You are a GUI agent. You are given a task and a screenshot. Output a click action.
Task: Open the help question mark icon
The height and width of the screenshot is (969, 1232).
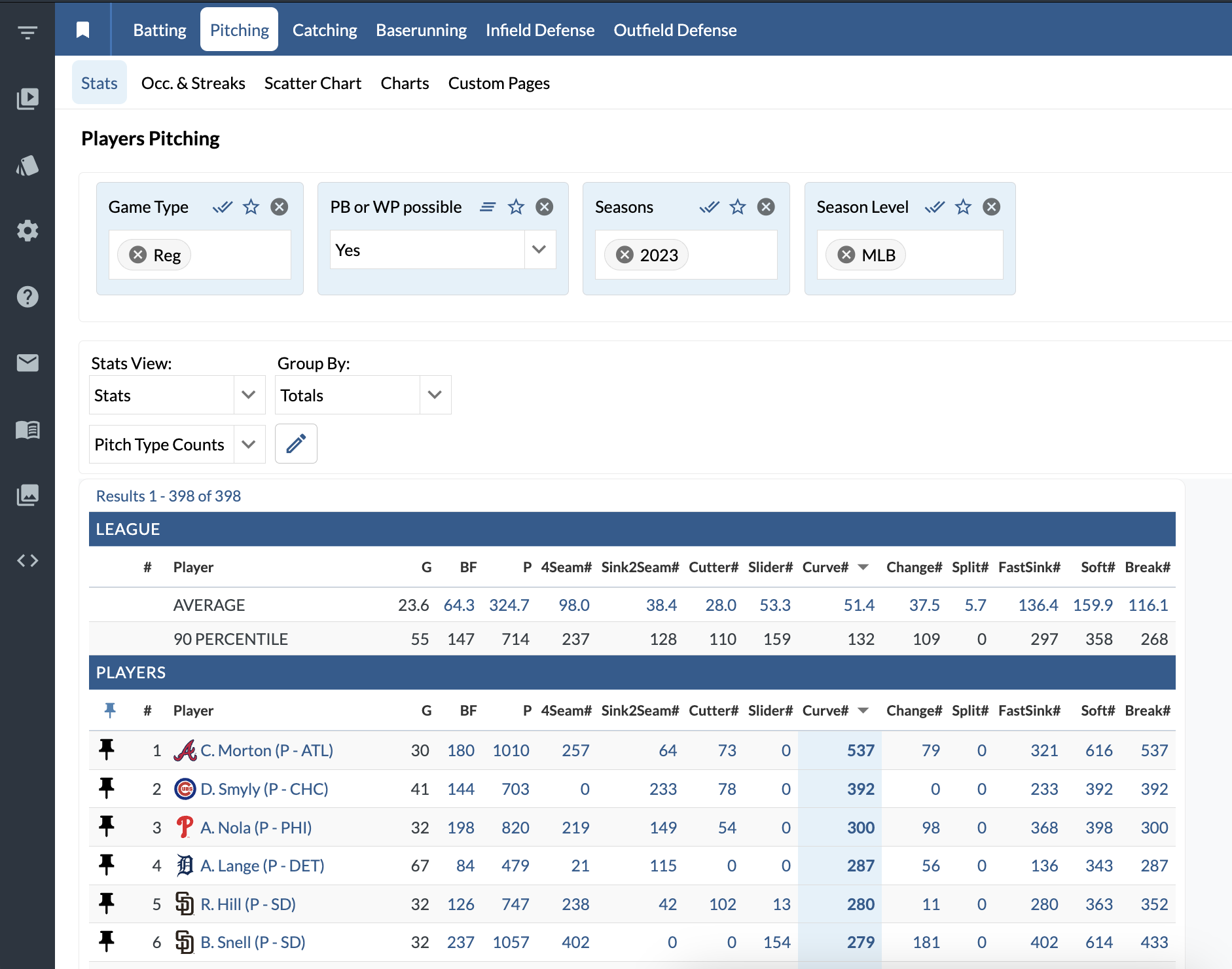27,297
